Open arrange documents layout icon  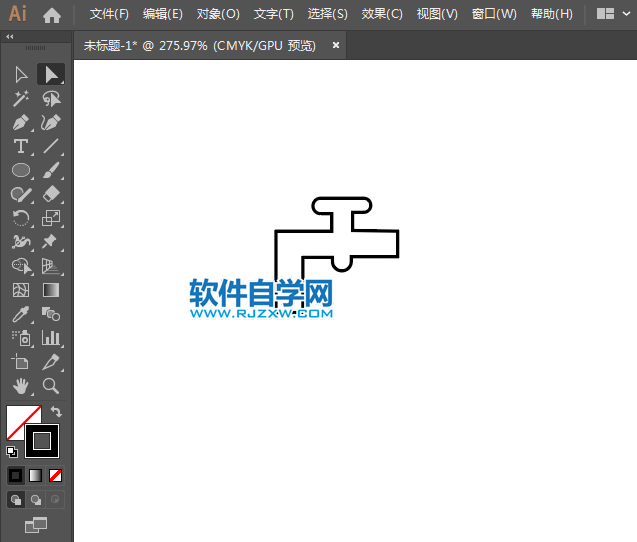[605, 14]
